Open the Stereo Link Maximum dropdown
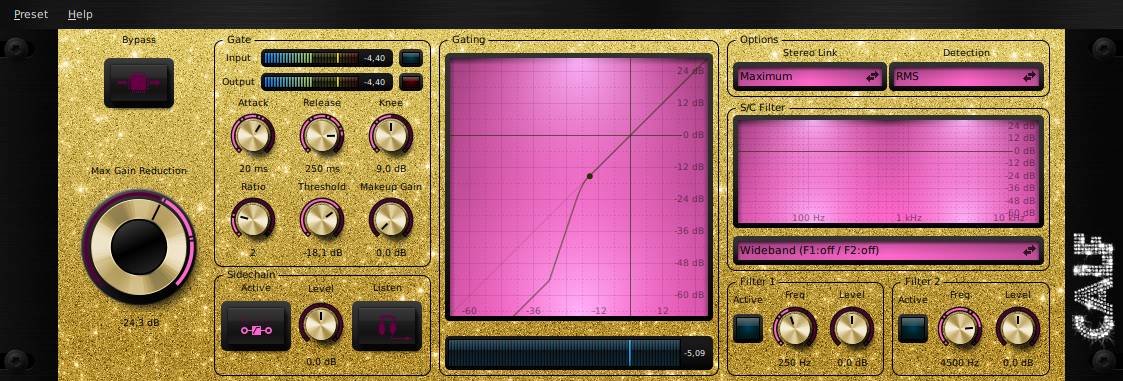 click(x=809, y=77)
